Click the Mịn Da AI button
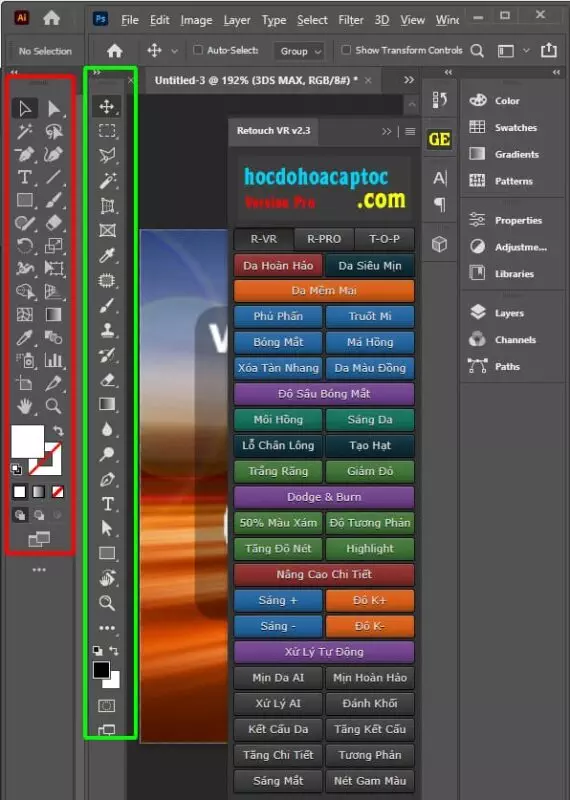The height and width of the screenshot is (800, 570). pos(278,678)
